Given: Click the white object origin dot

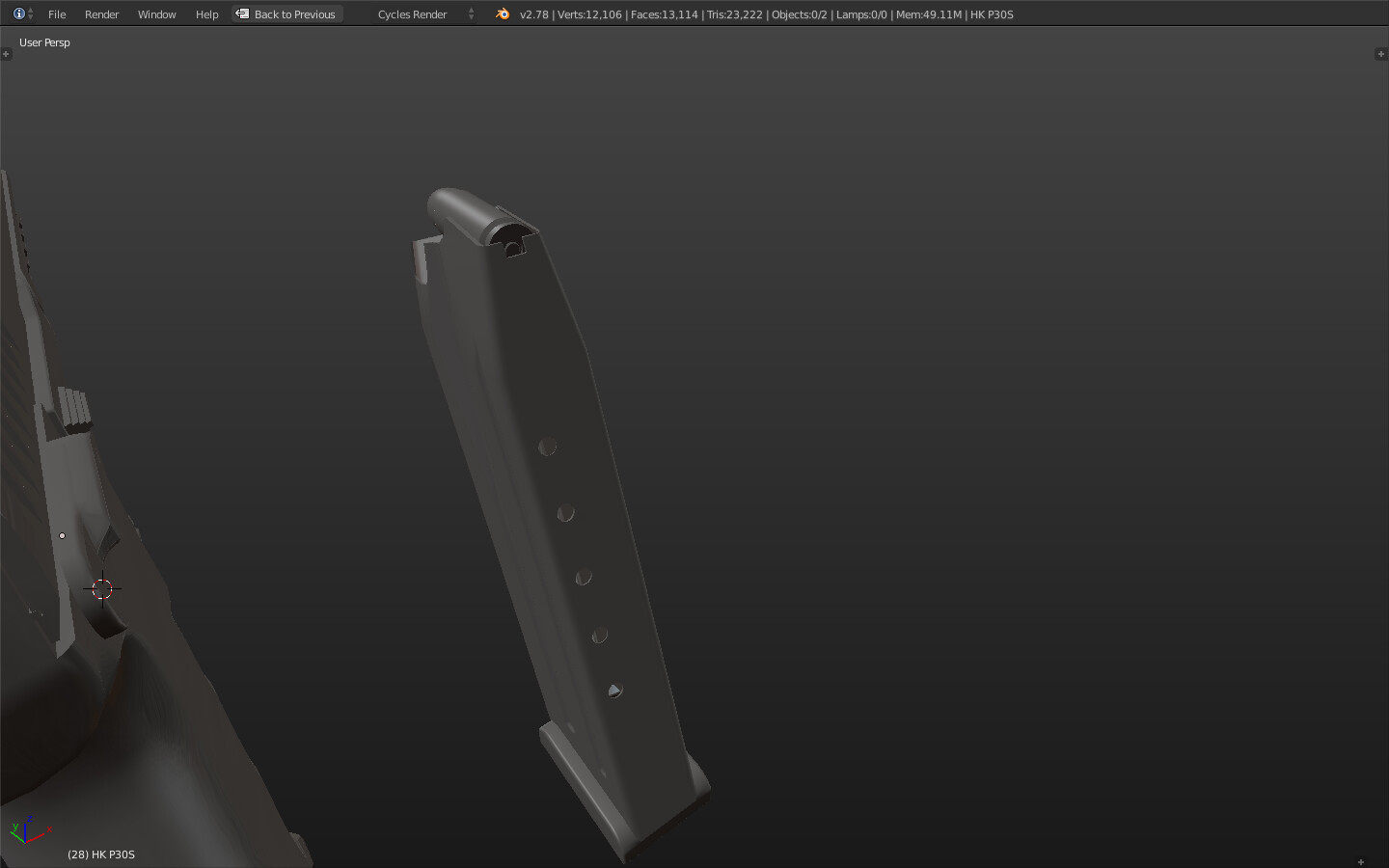Looking at the screenshot, I should (63, 535).
